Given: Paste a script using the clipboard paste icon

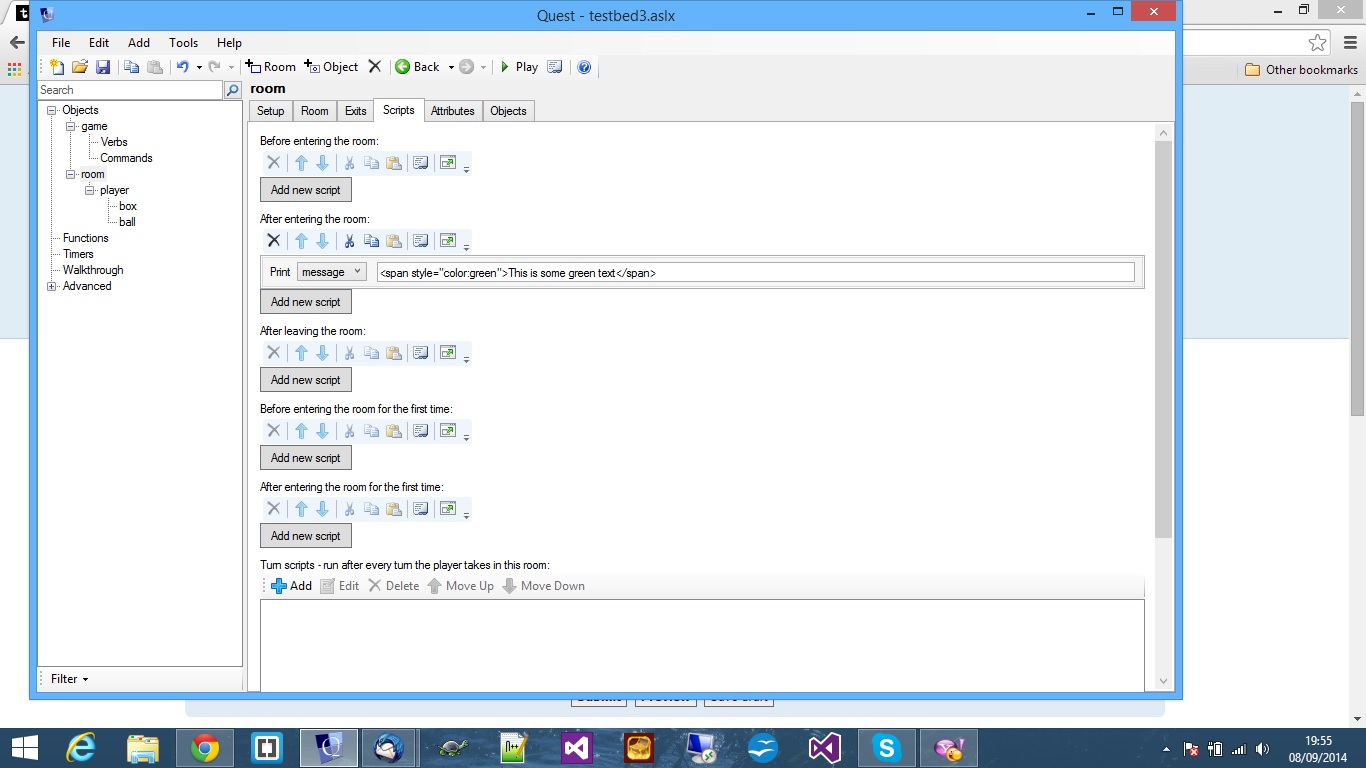Looking at the screenshot, I should (394, 240).
